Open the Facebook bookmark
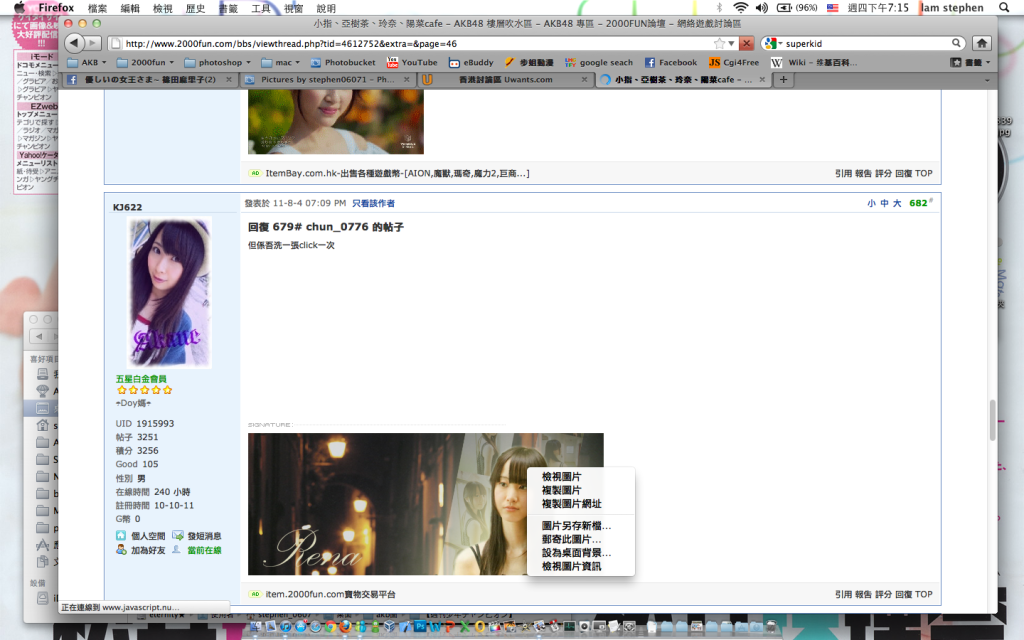This screenshot has width=1024, height=640. 670,62
